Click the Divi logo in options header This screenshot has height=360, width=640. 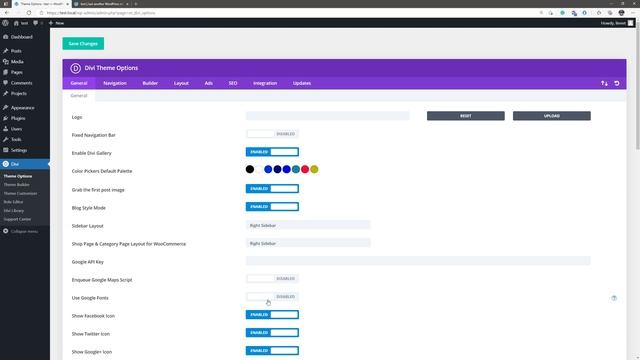pos(76,68)
